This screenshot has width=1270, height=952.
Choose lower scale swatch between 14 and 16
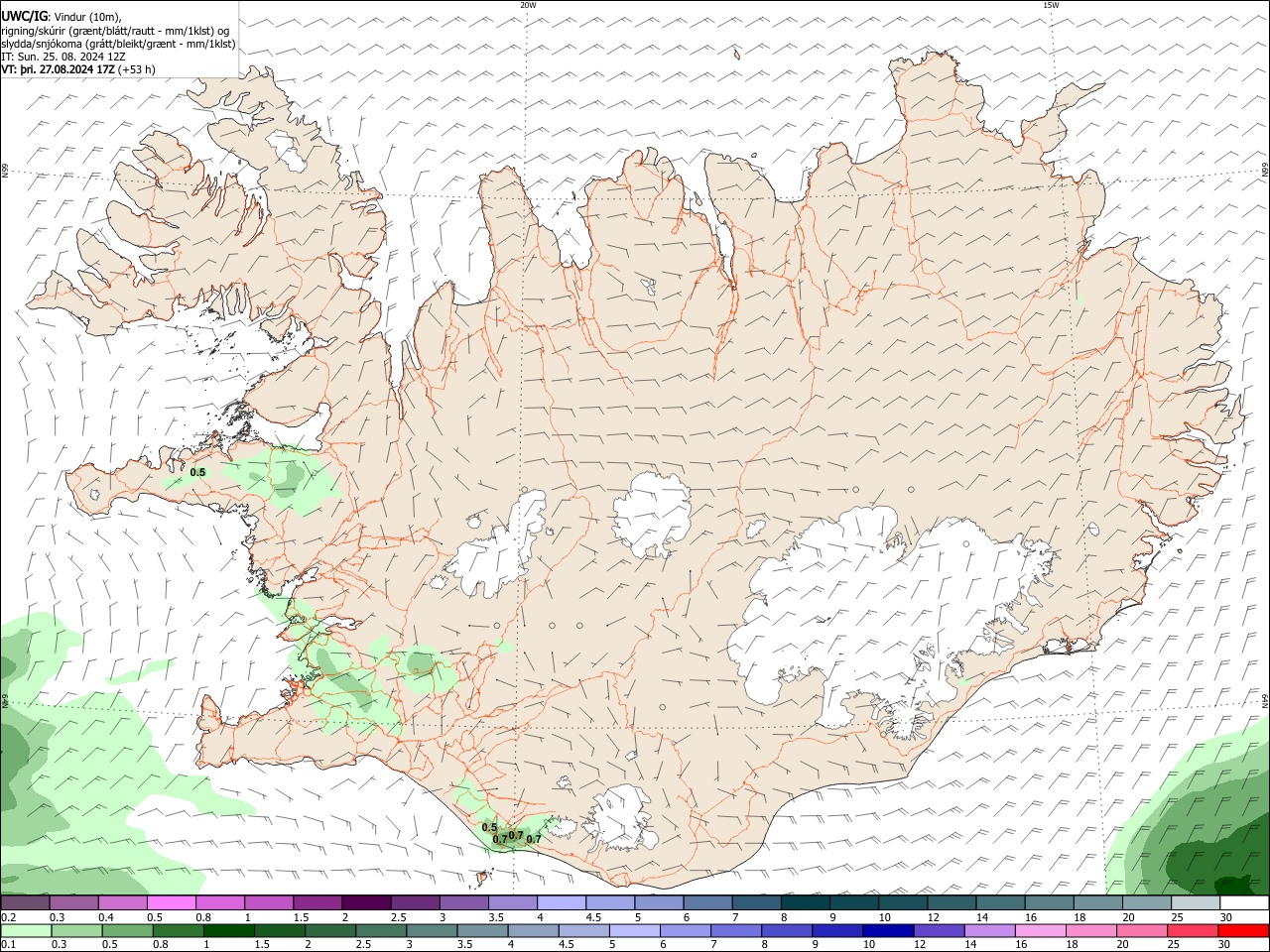(x=988, y=930)
